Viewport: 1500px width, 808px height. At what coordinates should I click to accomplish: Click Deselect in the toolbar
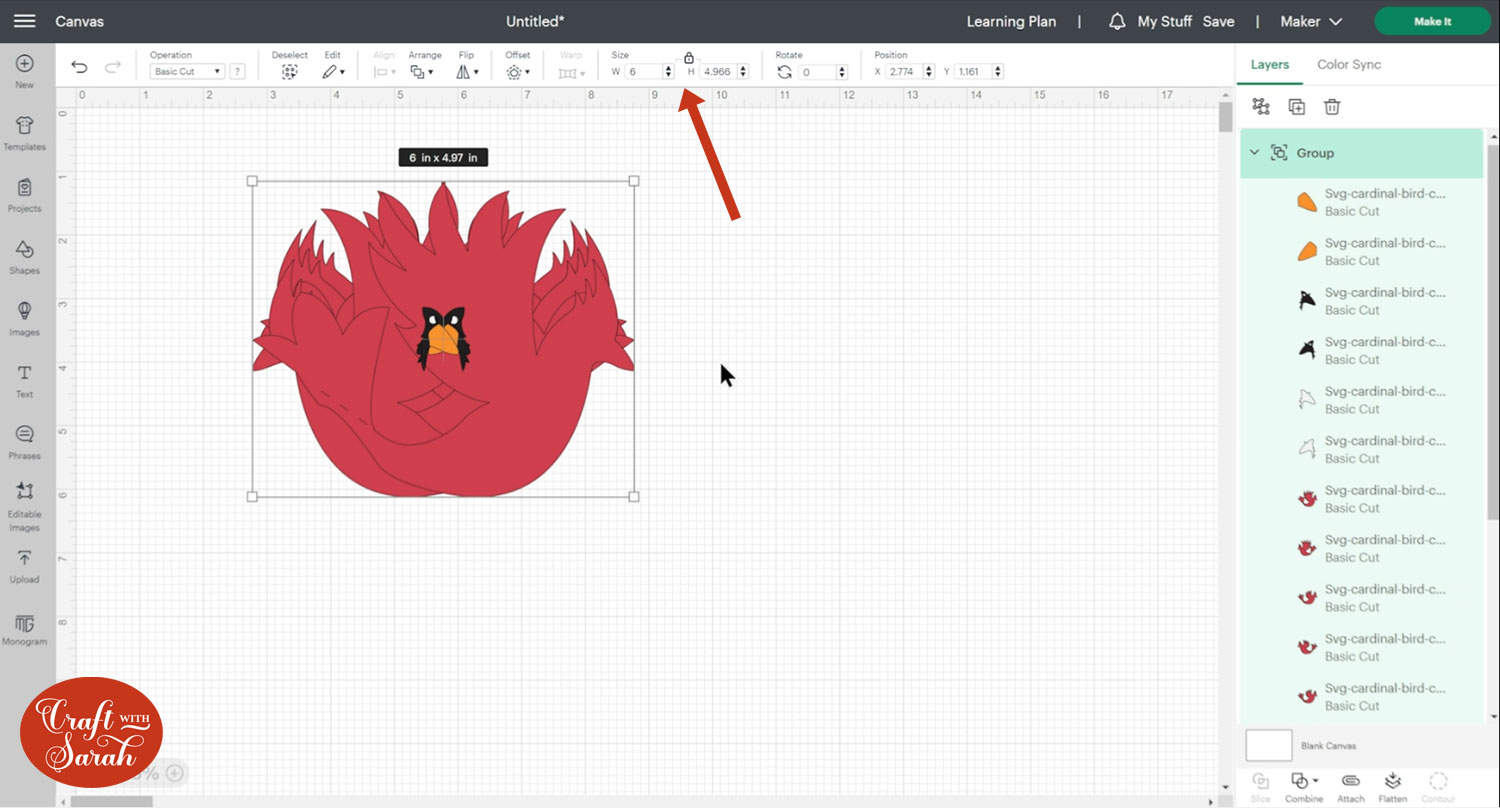click(289, 72)
